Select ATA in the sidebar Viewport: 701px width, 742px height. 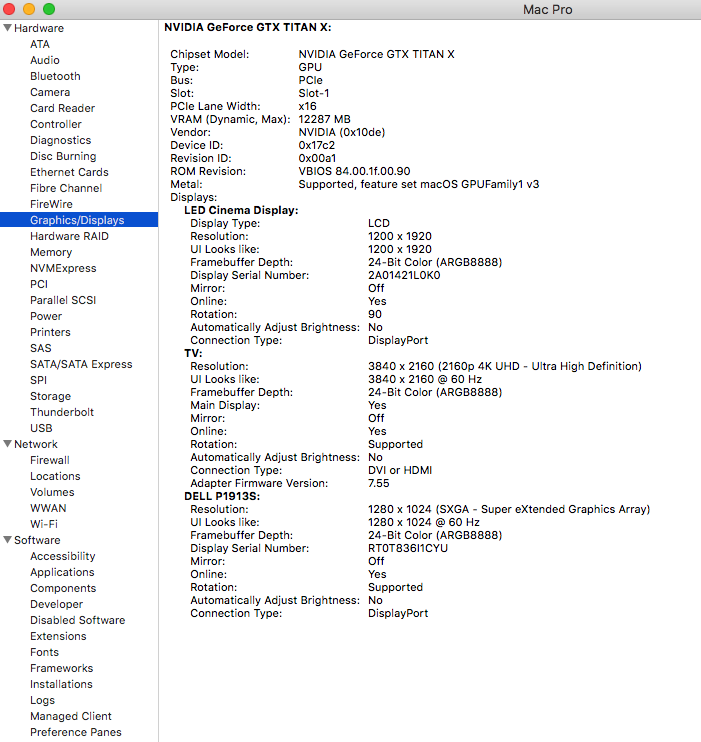pyautogui.click(x=40, y=44)
